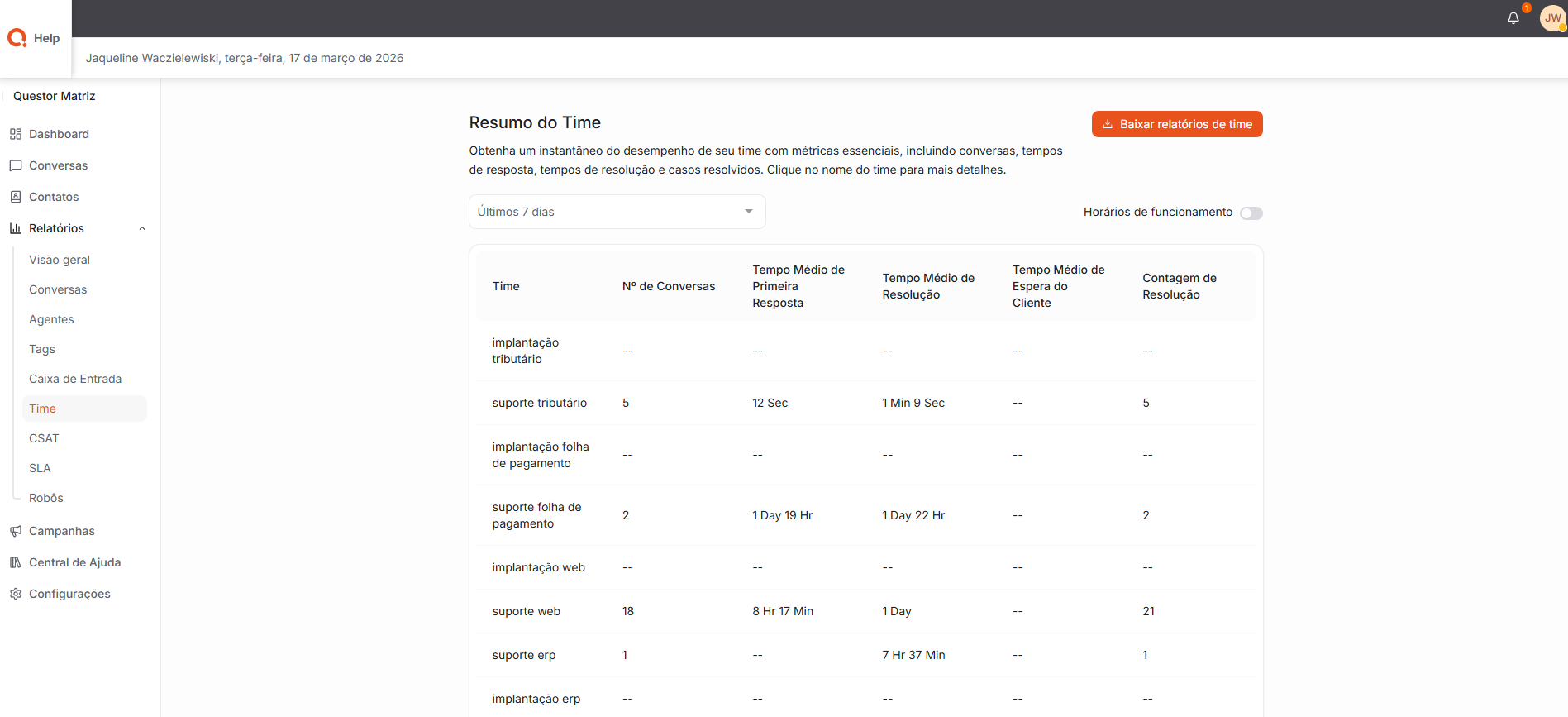Image resolution: width=1568 pixels, height=717 pixels.
Task: Open the SLA report
Action: coord(40,468)
